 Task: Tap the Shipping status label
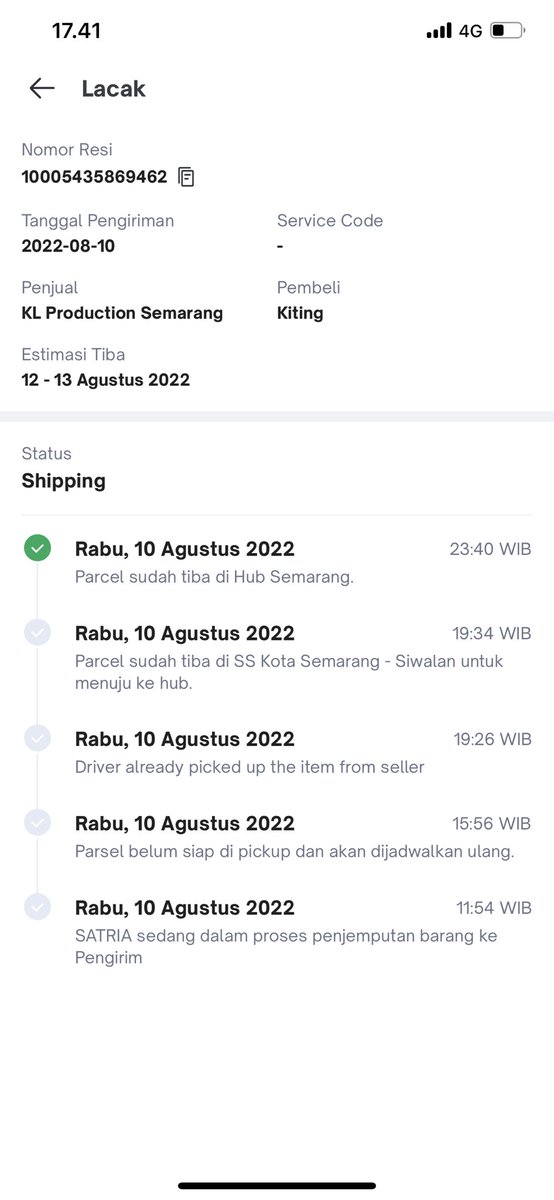[x=64, y=481]
